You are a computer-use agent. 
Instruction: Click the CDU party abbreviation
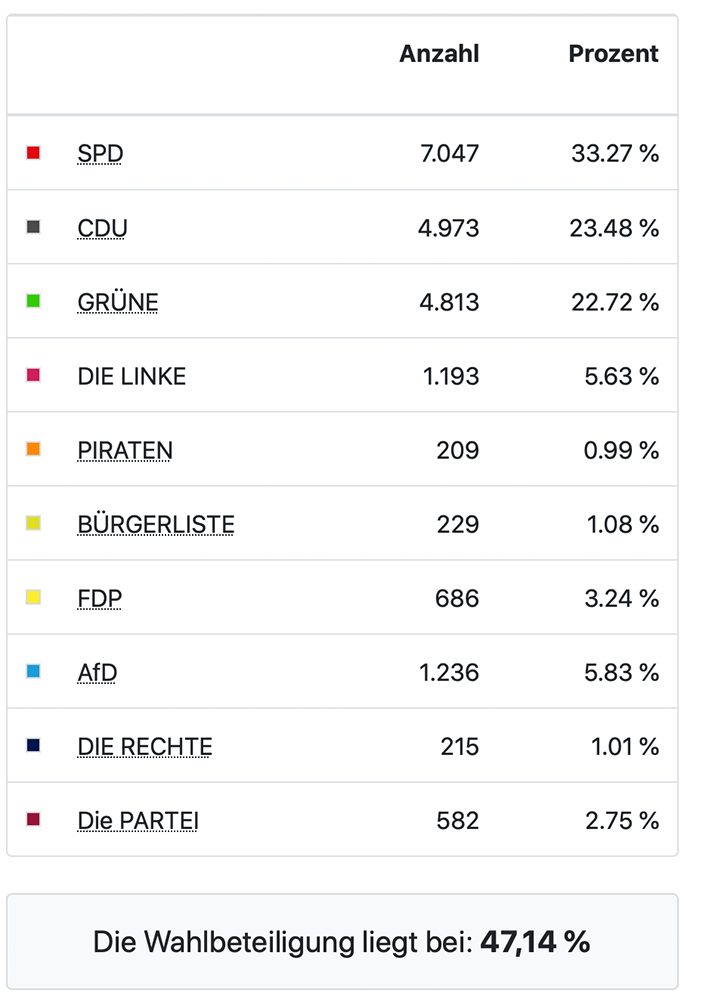pos(102,228)
